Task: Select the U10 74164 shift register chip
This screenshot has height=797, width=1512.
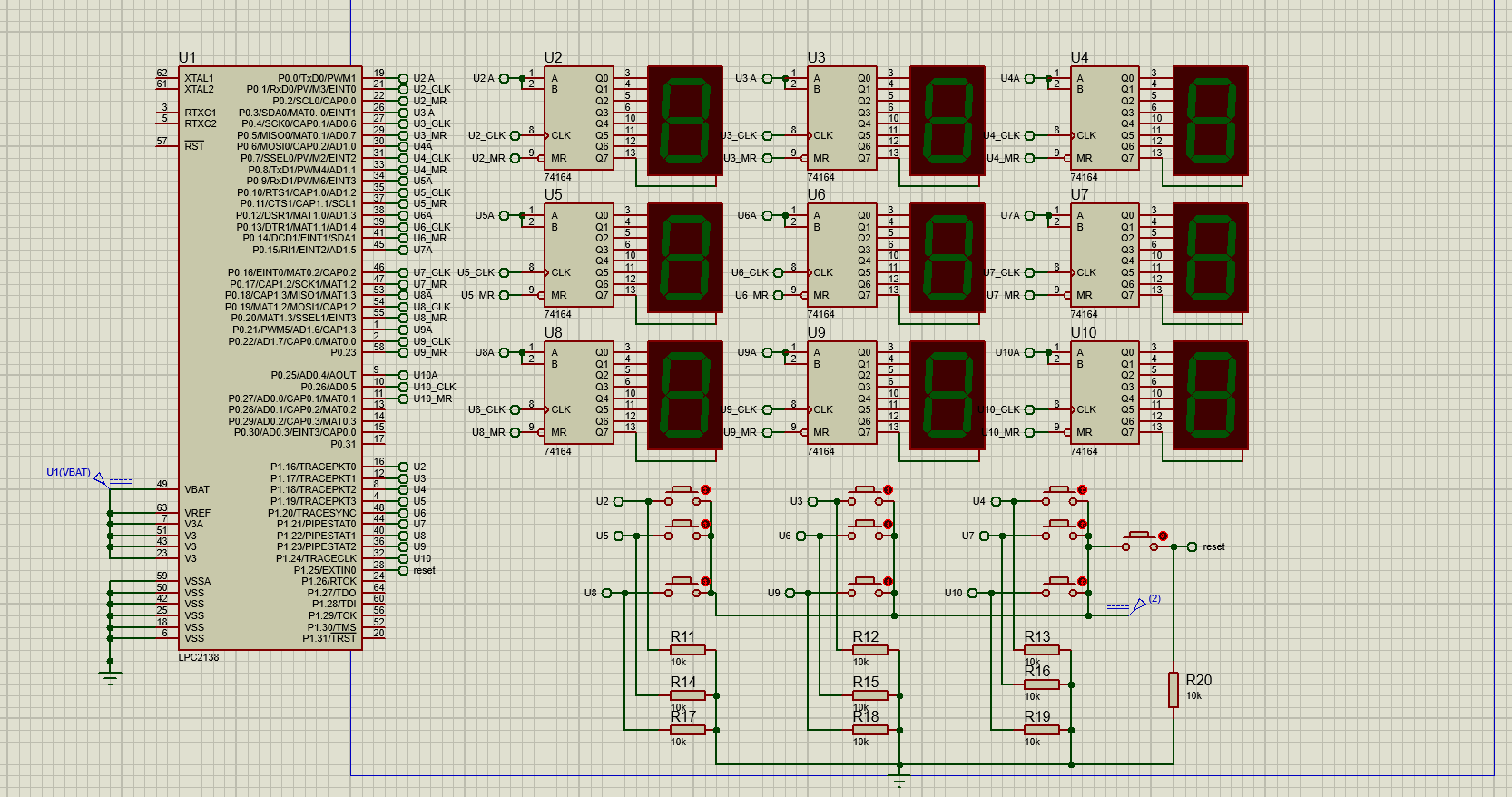Action: (x=1105, y=392)
